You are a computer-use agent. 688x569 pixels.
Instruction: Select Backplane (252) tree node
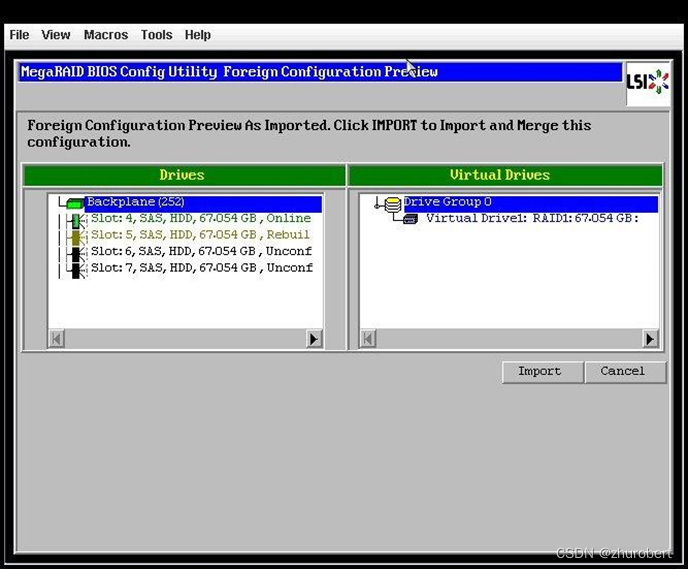point(203,202)
